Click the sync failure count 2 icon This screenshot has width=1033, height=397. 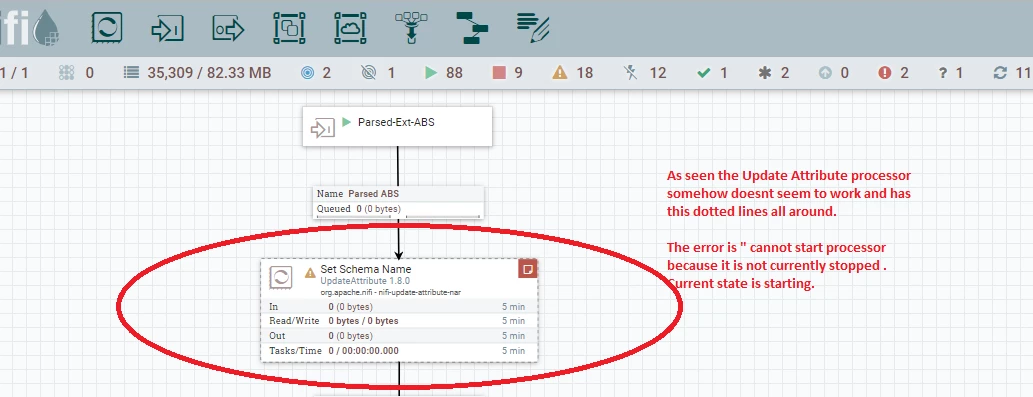point(893,72)
